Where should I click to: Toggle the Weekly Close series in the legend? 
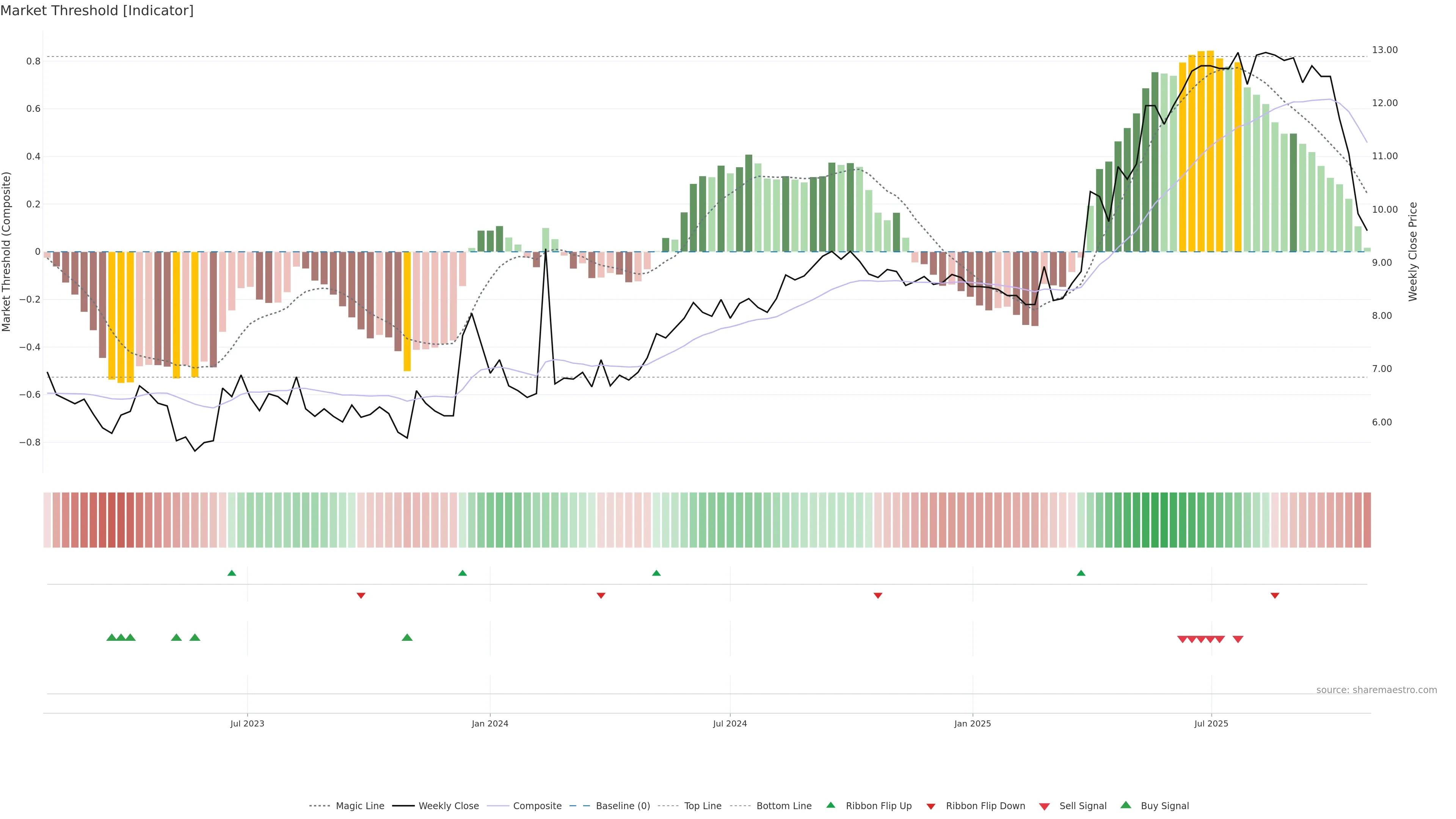point(448,806)
